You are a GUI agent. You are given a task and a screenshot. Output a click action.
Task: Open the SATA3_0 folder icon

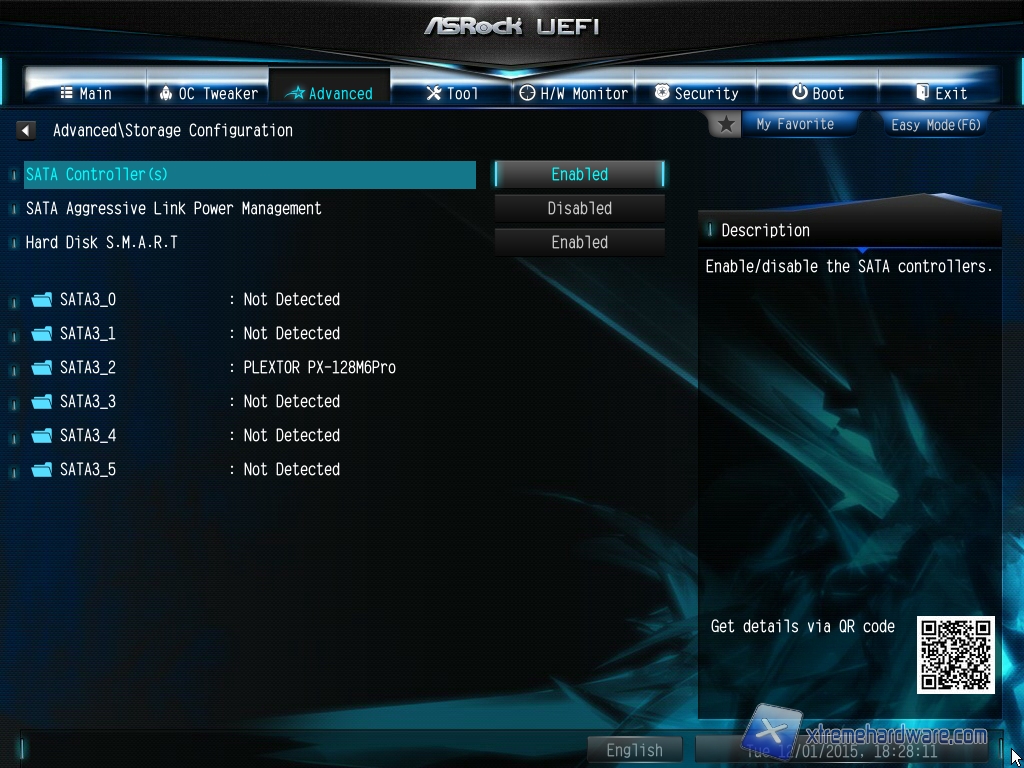(42, 300)
